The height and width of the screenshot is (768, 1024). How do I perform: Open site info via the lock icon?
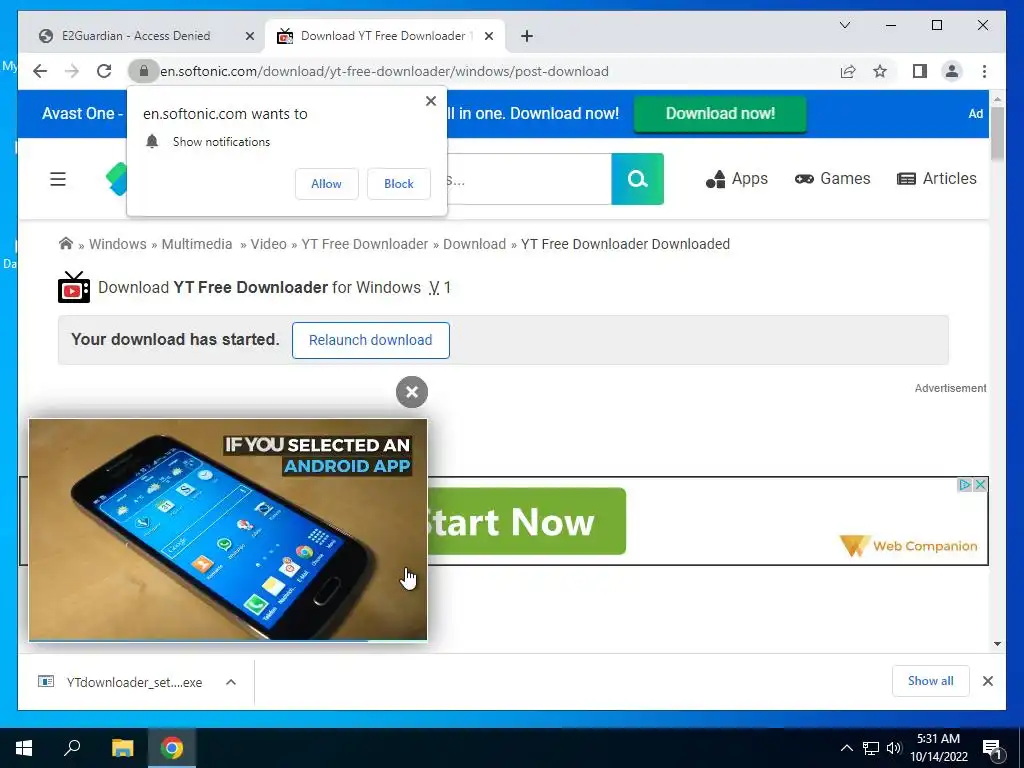pos(144,71)
